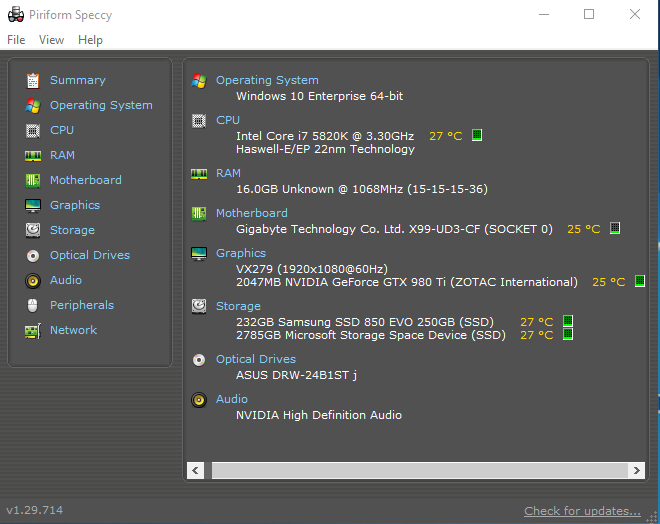Open the File menu

click(x=16, y=40)
